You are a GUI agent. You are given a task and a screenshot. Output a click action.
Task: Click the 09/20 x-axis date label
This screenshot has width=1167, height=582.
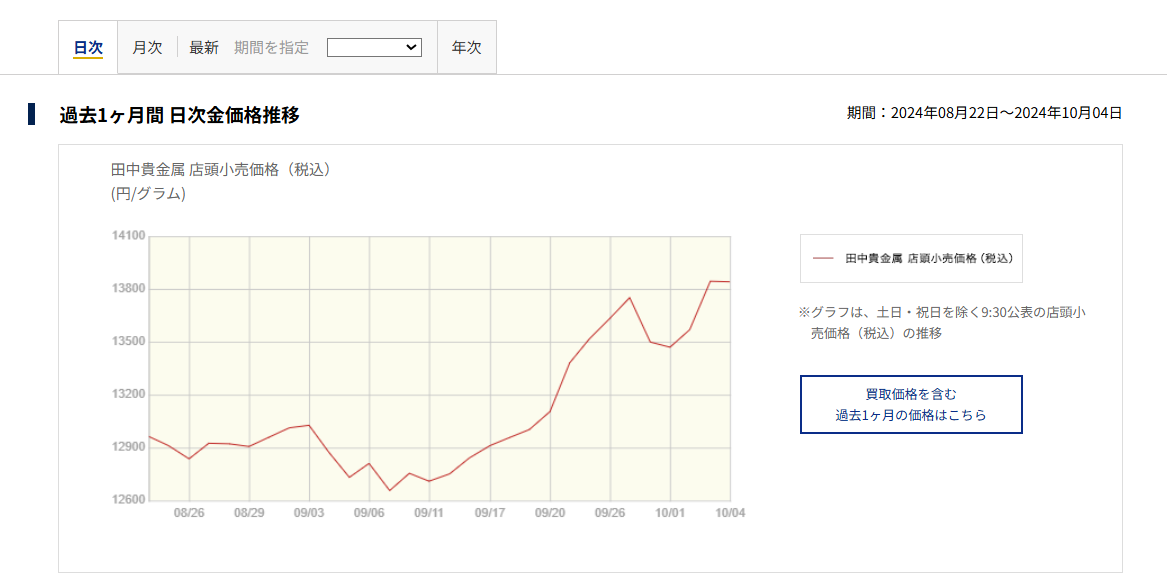[x=550, y=513]
